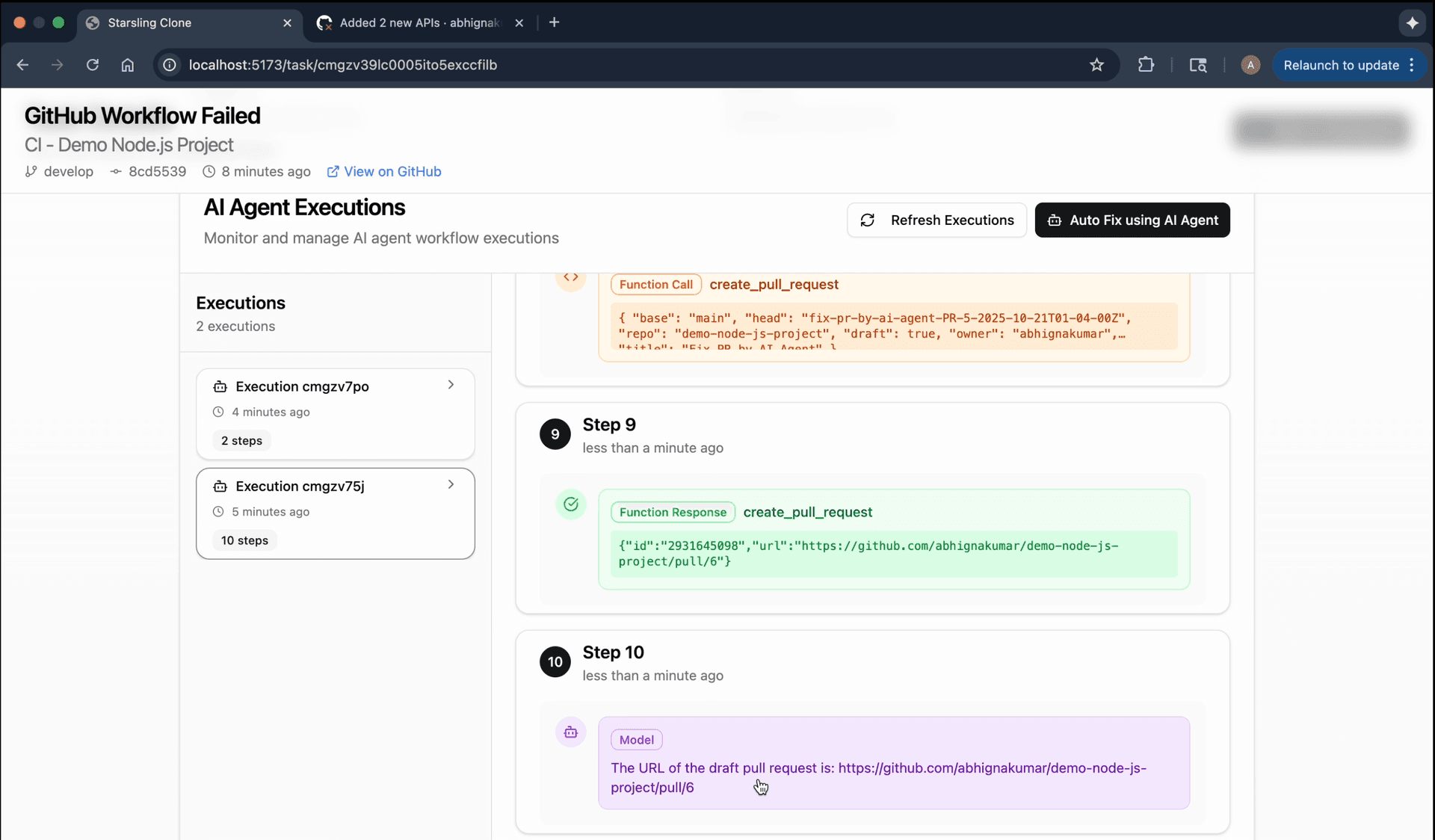Expand Execution cmgzv7po with its chevron
Viewport: 1435px width, 840px height.
(x=451, y=385)
